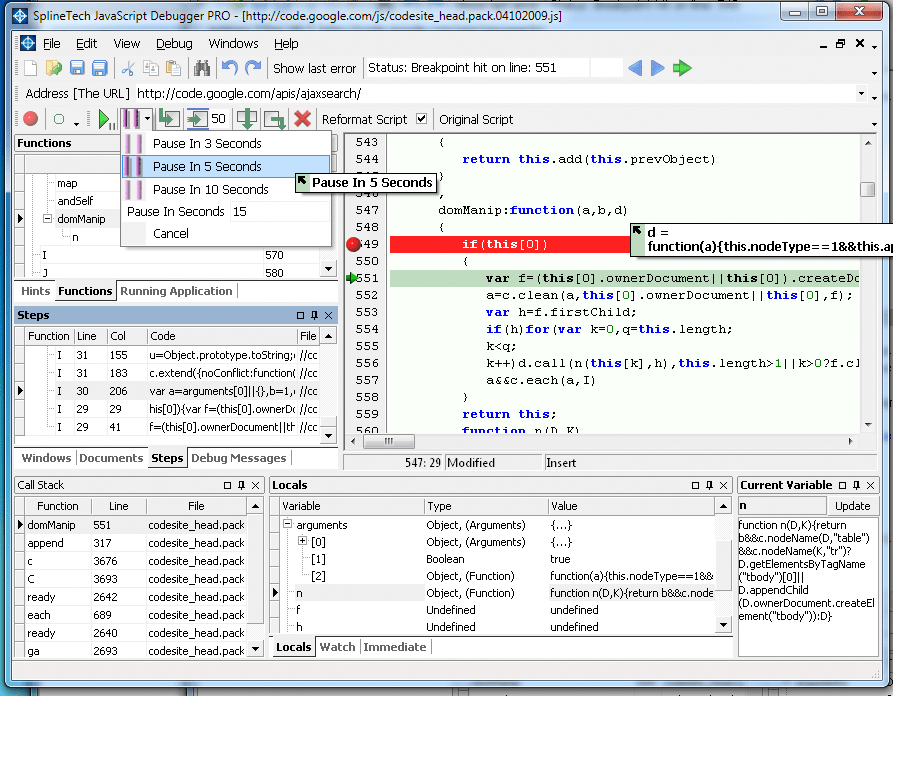The height and width of the screenshot is (768, 900).
Task: Start debugging with the green Run icon
Action: (x=105, y=118)
